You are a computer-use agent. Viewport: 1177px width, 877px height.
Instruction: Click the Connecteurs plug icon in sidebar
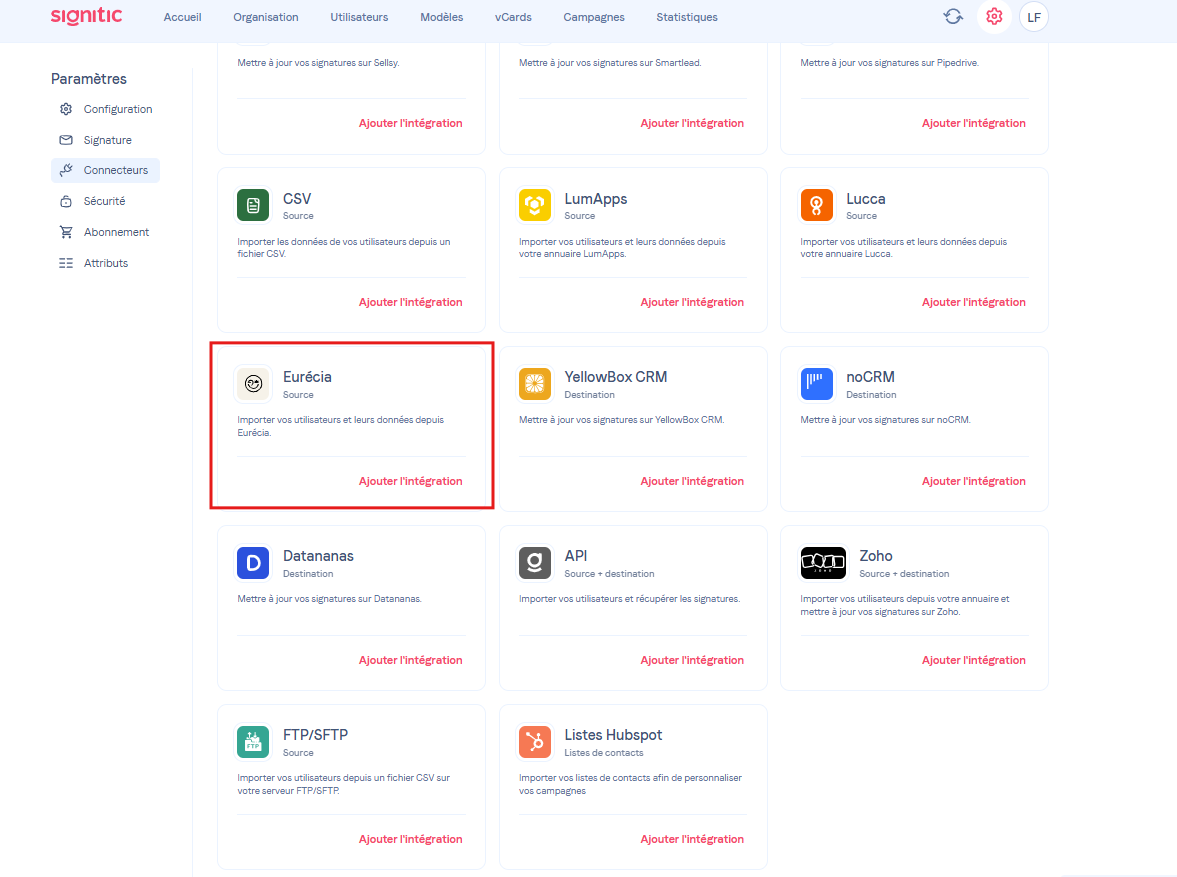click(x=66, y=170)
